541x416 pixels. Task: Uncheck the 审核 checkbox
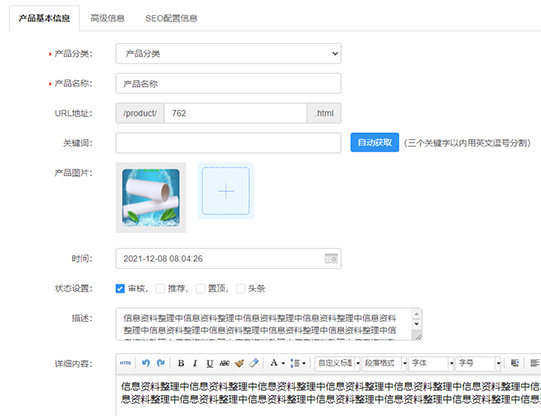[x=120, y=288]
